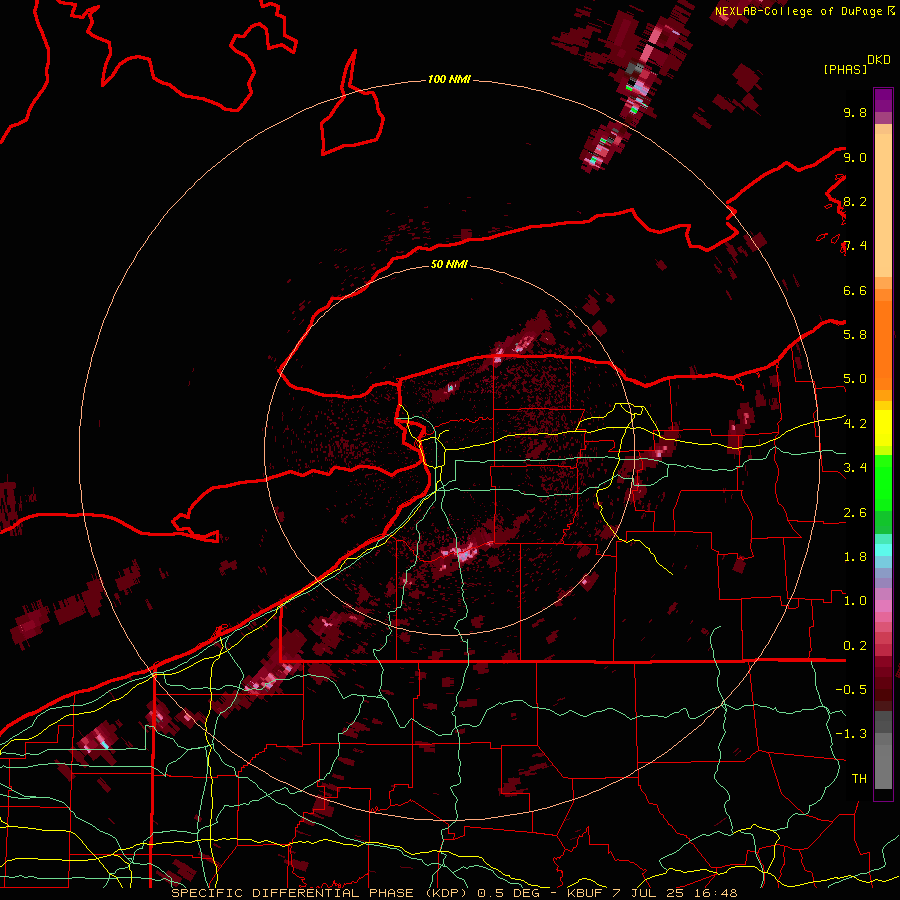Click the 4.2 value on the color scale
Screen dimensions: 900x900
pyautogui.click(x=855, y=424)
